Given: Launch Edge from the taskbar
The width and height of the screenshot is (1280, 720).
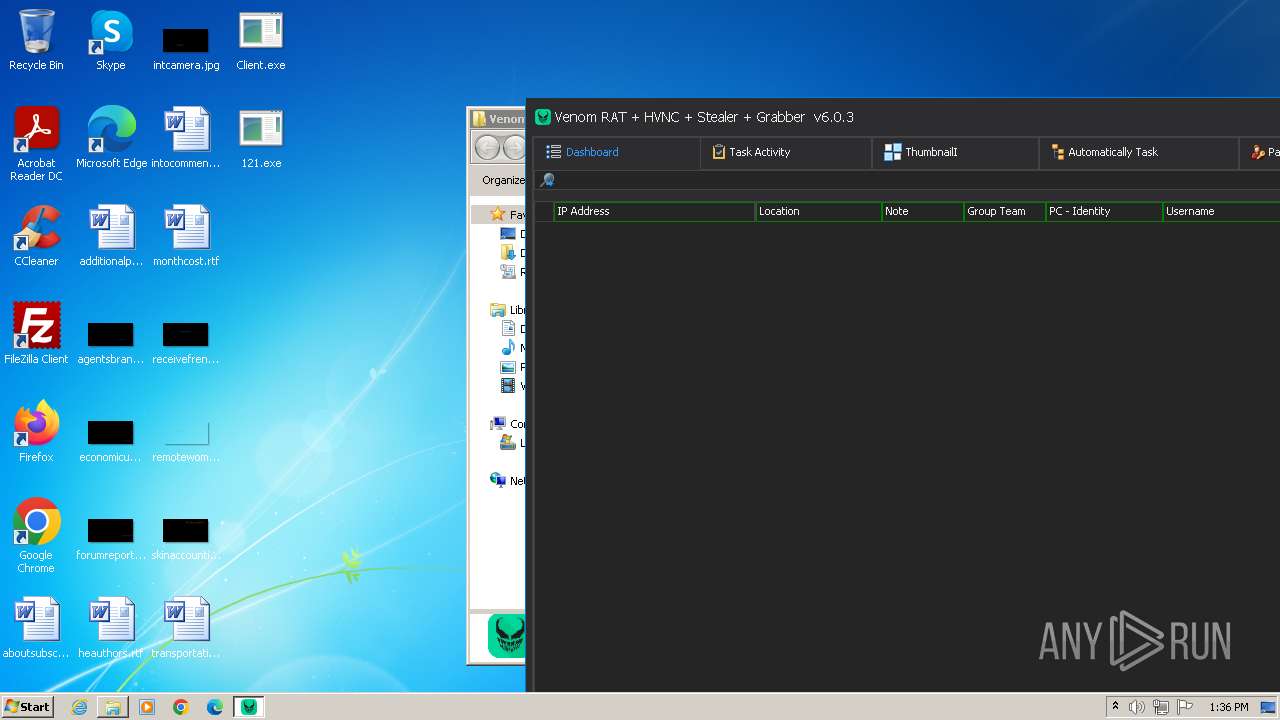Looking at the screenshot, I should point(215,707).
